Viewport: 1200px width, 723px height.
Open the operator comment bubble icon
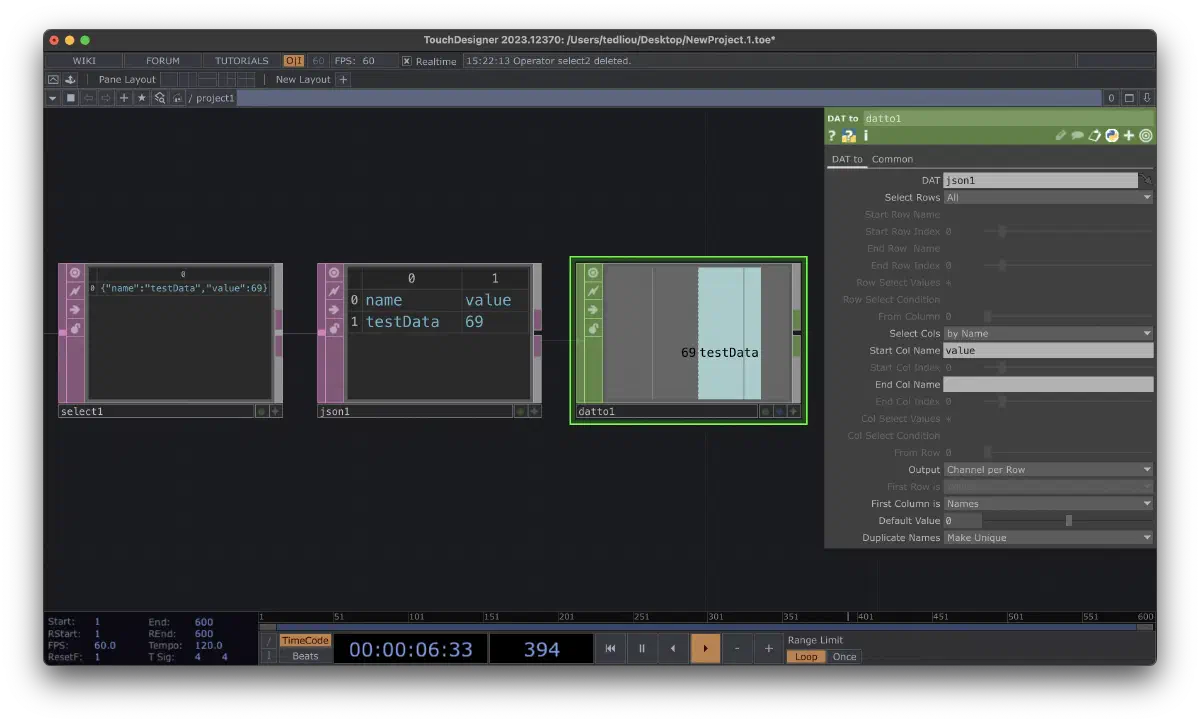1078,136
